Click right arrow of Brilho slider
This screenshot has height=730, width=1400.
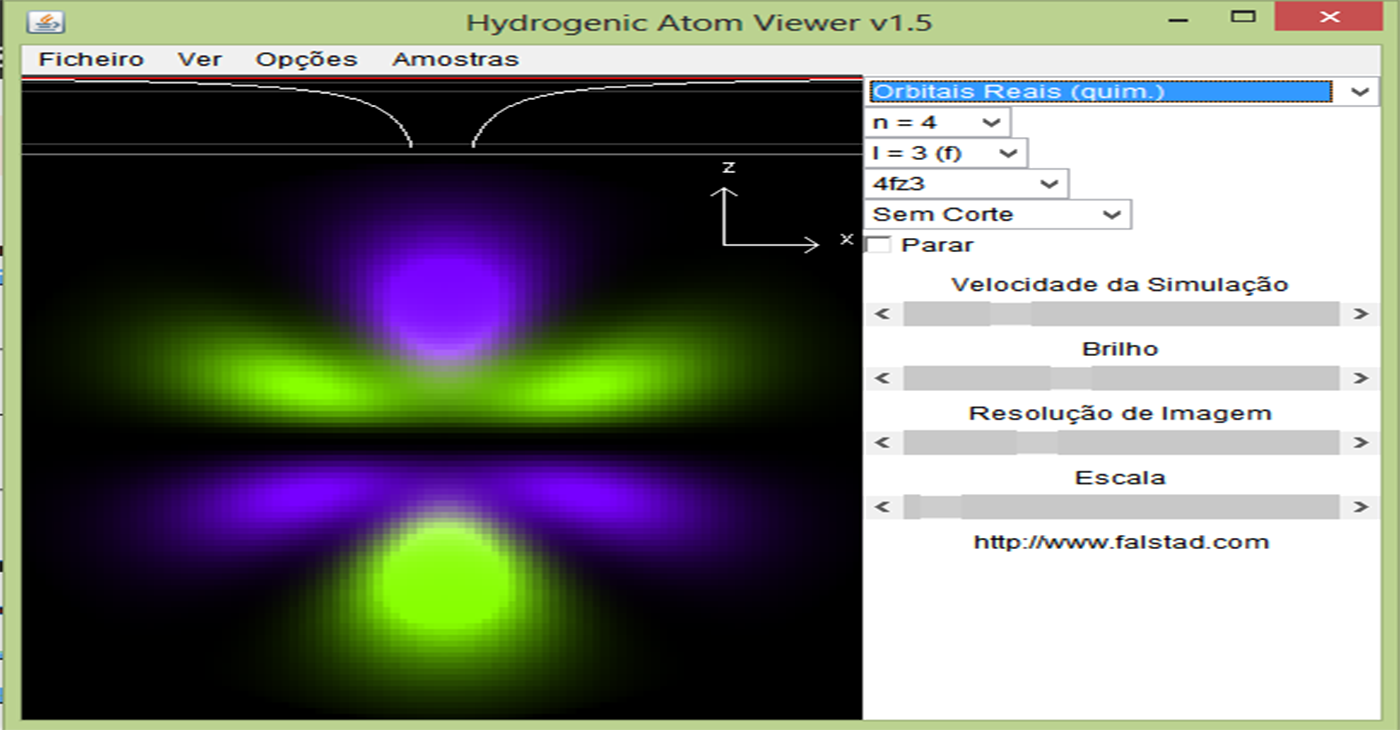1361,378
